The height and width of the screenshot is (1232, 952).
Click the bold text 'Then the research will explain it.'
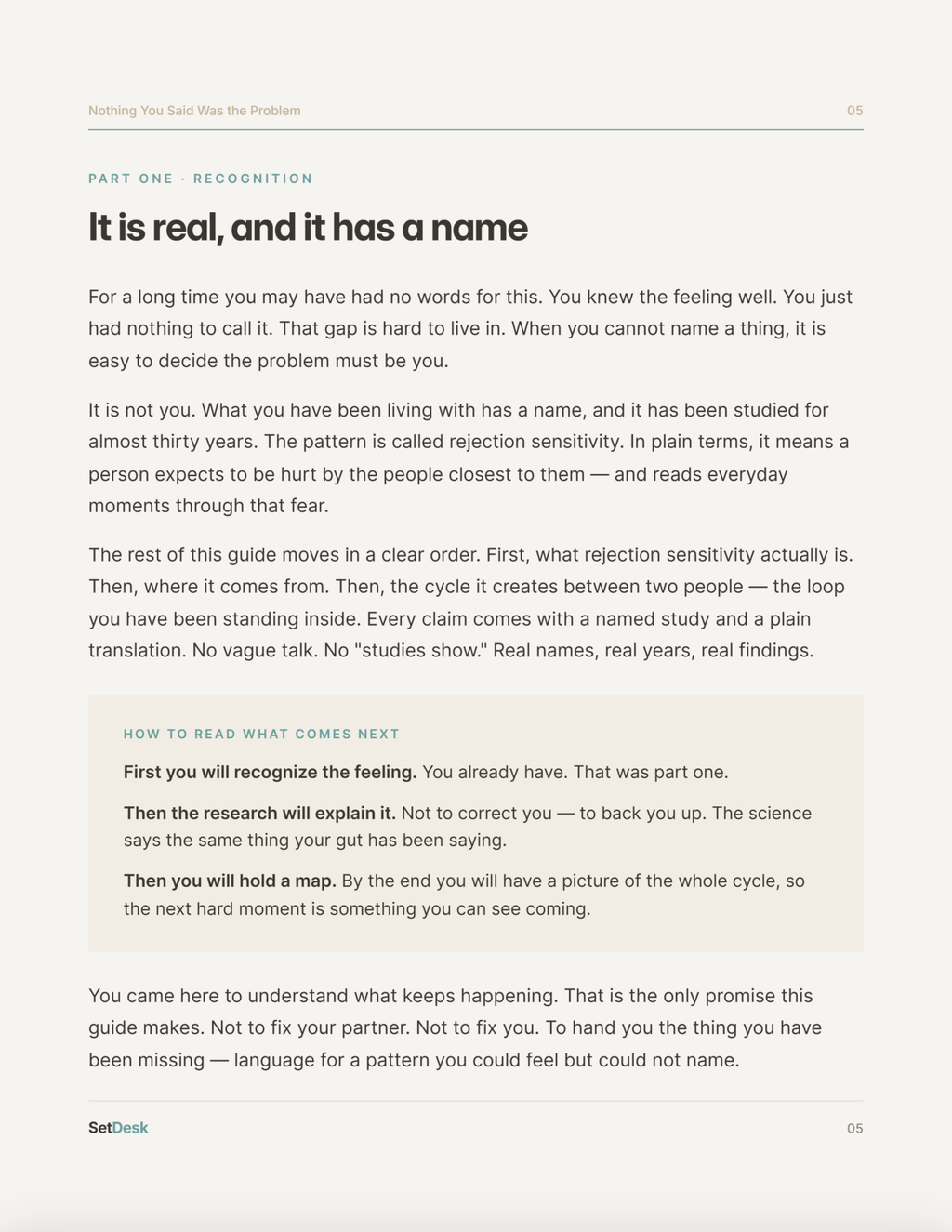click(259, 814)
